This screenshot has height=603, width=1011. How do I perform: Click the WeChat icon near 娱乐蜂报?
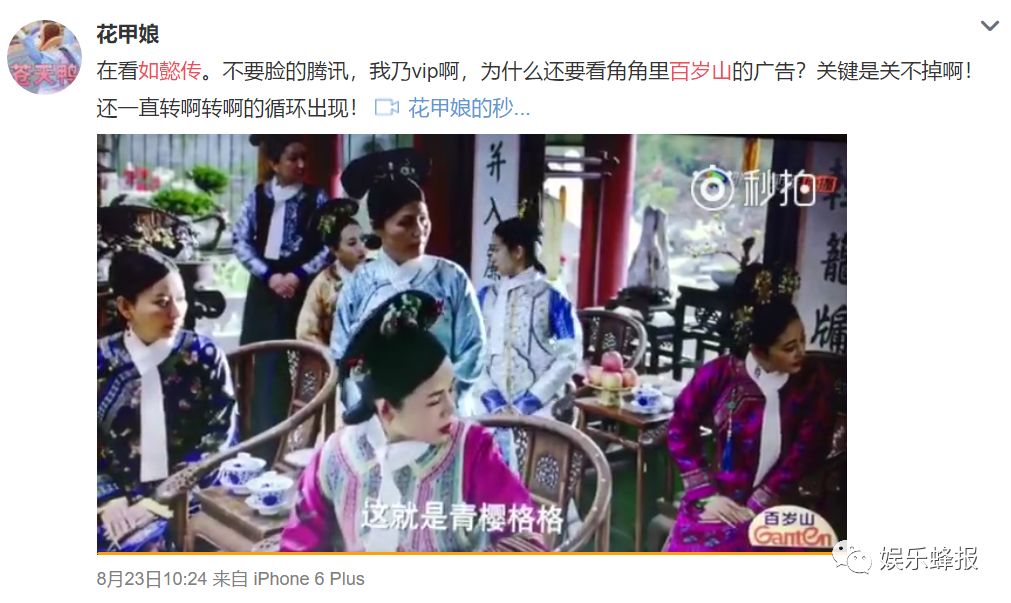click(851, 558)
